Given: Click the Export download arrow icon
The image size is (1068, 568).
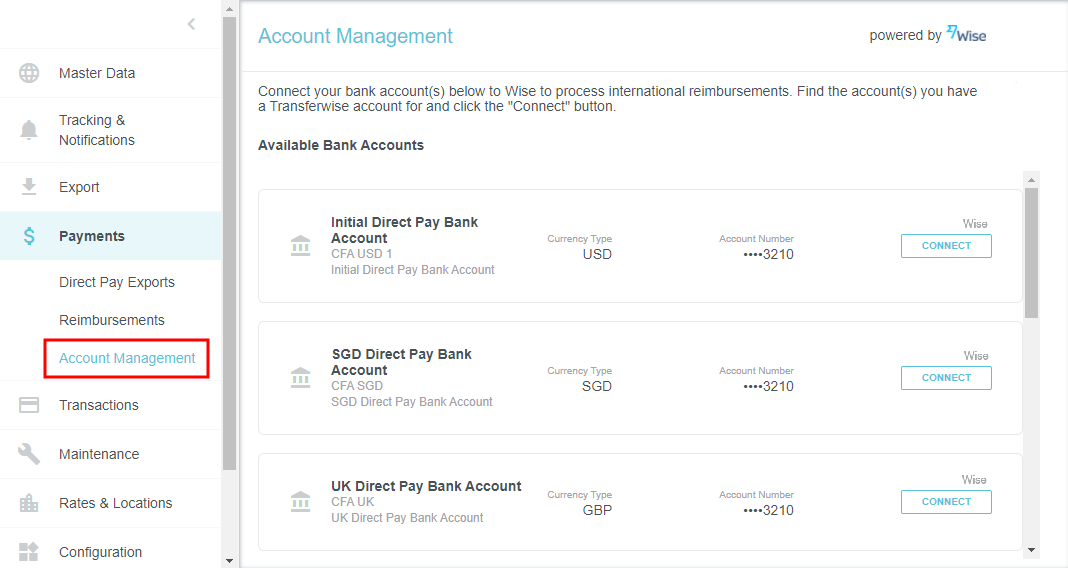Looking at the screenshot, I should pos(29,187).
